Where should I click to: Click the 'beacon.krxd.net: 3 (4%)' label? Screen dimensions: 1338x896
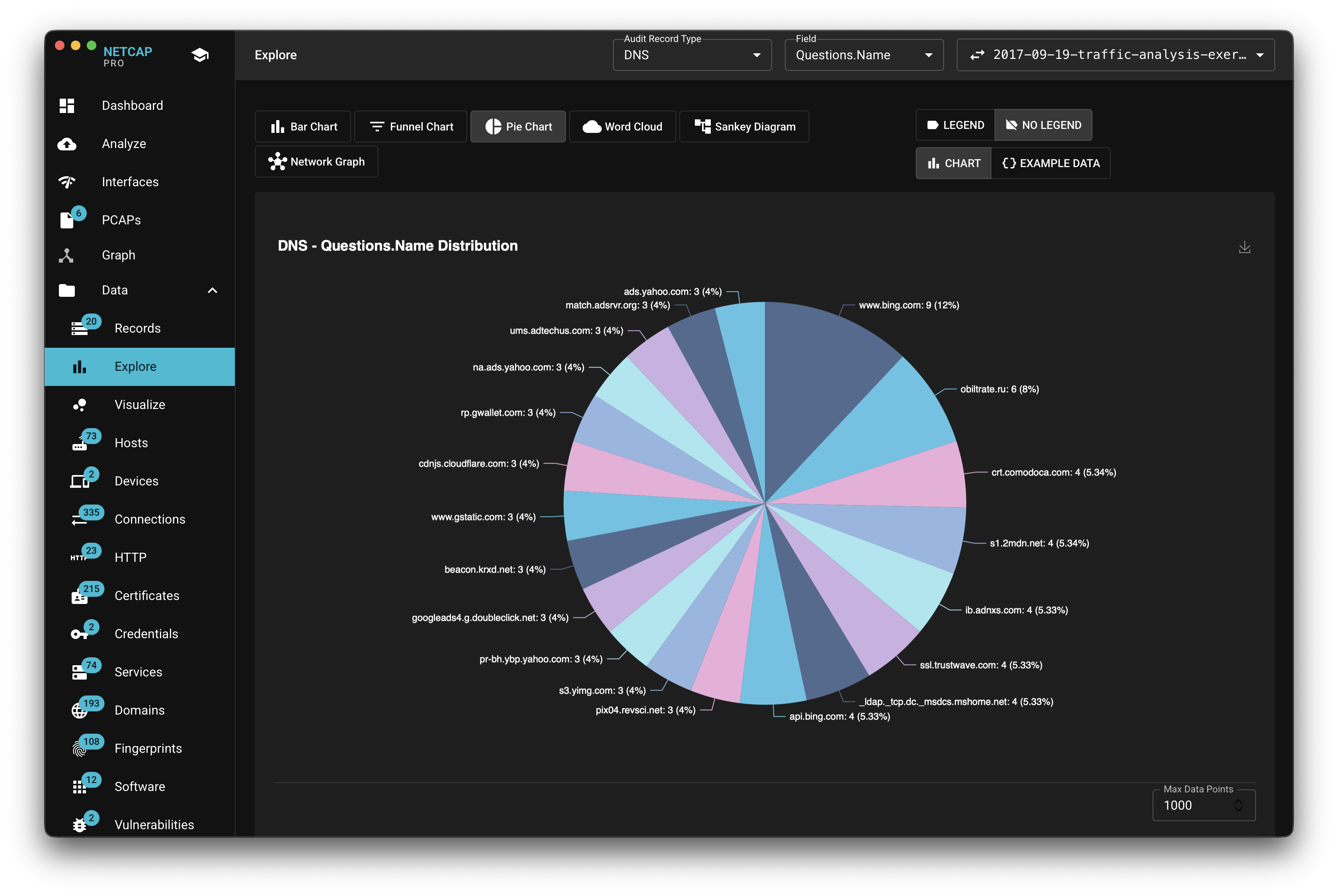495,570
